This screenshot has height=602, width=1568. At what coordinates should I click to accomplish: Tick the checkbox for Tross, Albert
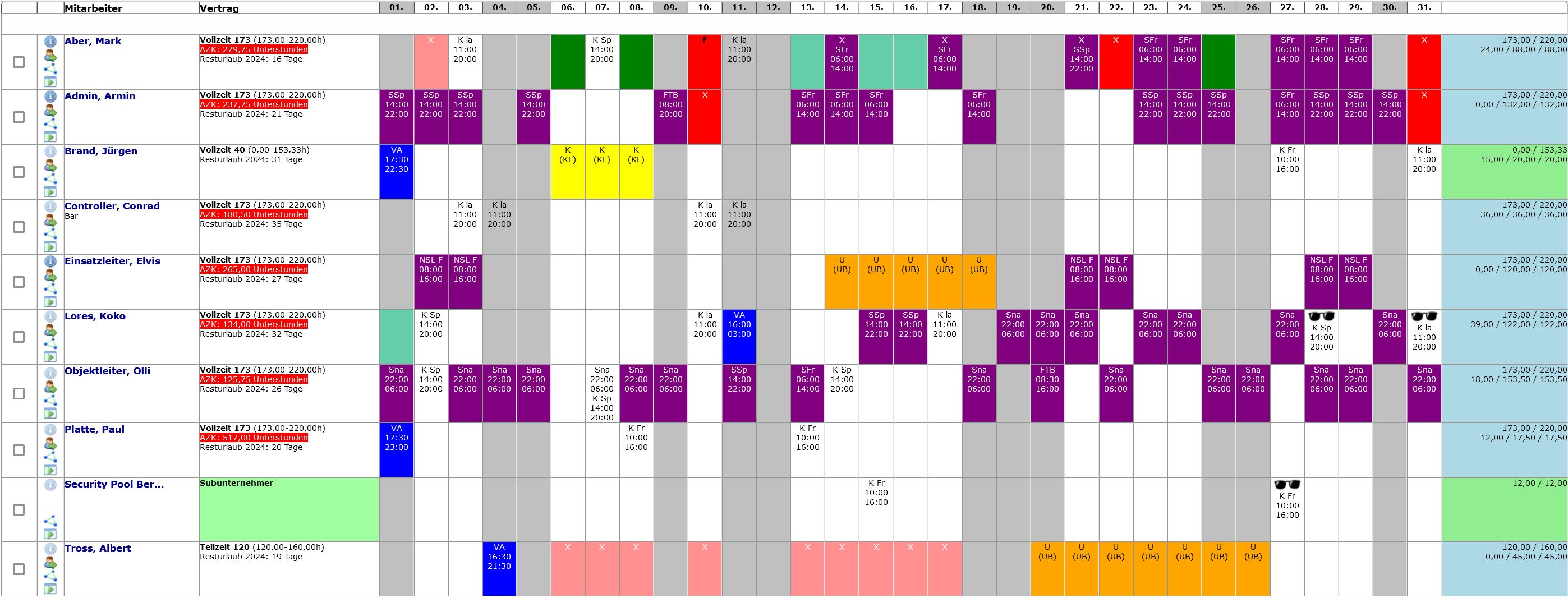(19, 569)
